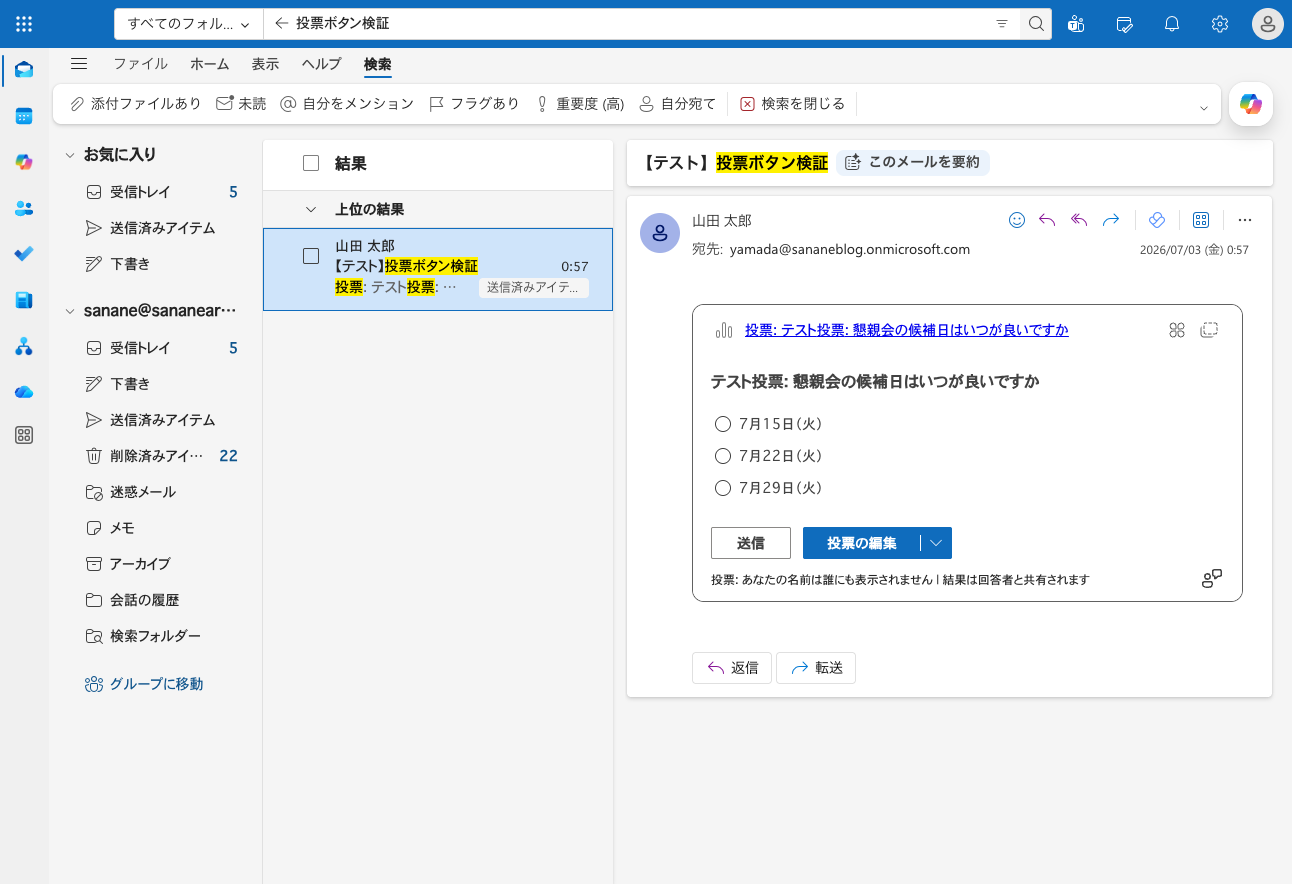Image resolution: width=1292 pixels, height=884 pixels.
Task: Select the 7月22日(火) radio option
Action: 723,456
